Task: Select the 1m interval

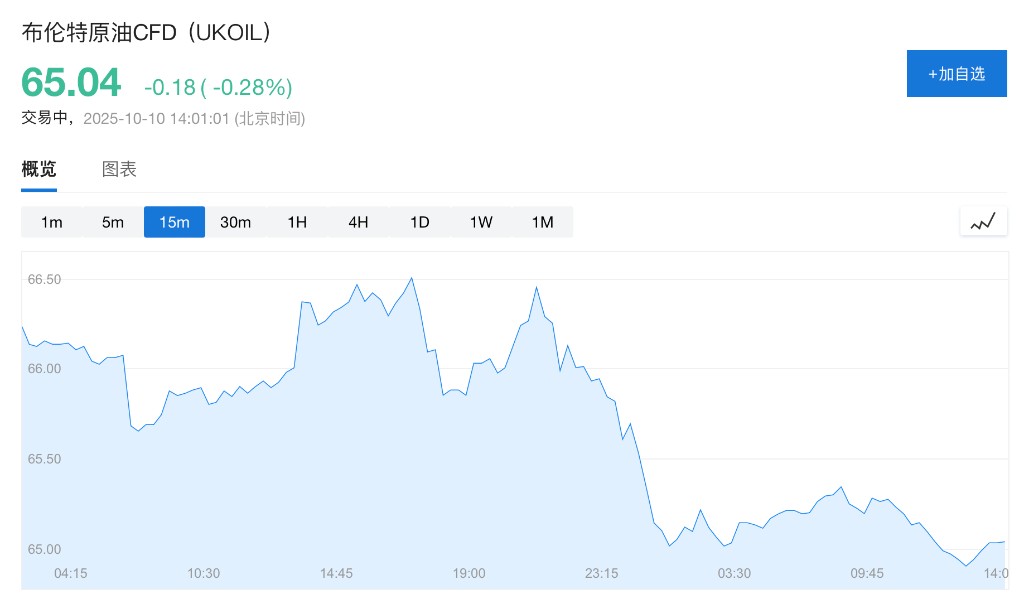Action: coord(52,222)
